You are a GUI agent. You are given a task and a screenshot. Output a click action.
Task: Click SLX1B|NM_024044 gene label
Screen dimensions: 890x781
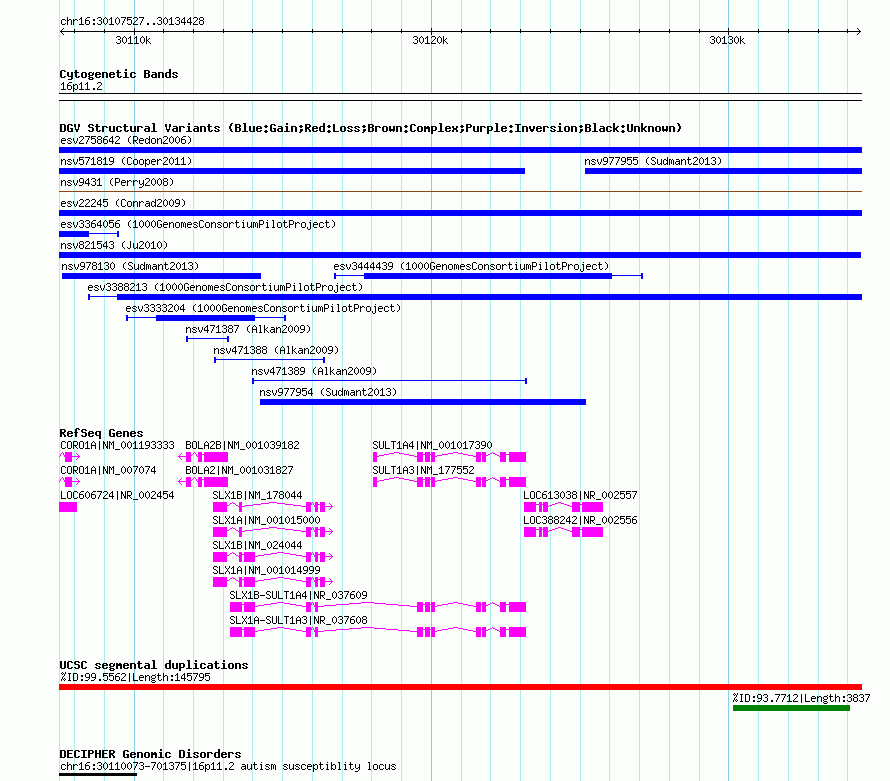point(257,545)
